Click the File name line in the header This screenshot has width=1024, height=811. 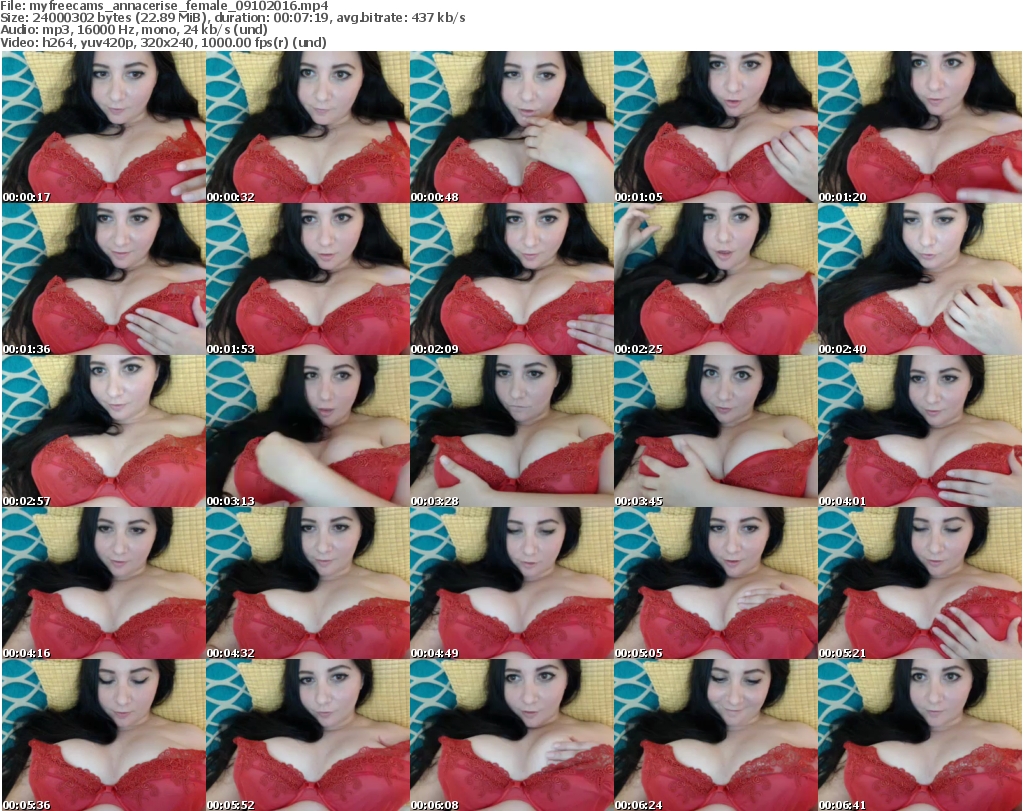pyautogui.click(x=165, y=6)
